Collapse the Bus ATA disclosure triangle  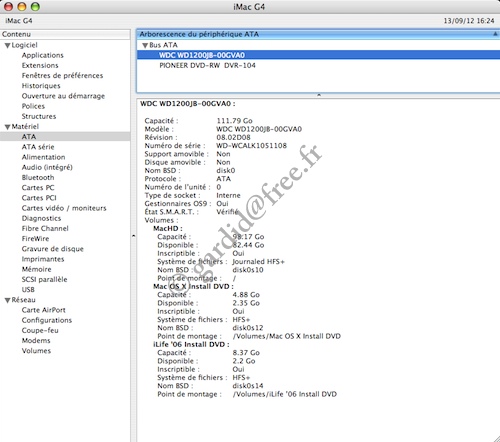[x=145, y=46]
